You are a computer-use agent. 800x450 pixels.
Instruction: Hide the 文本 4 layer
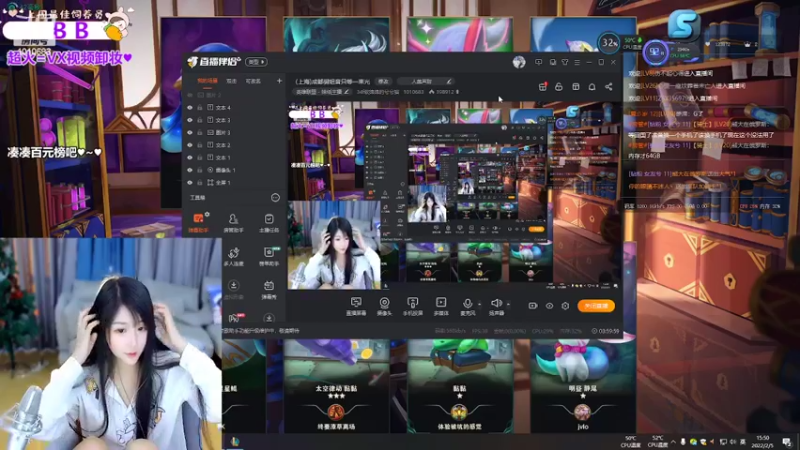[190, 108]
